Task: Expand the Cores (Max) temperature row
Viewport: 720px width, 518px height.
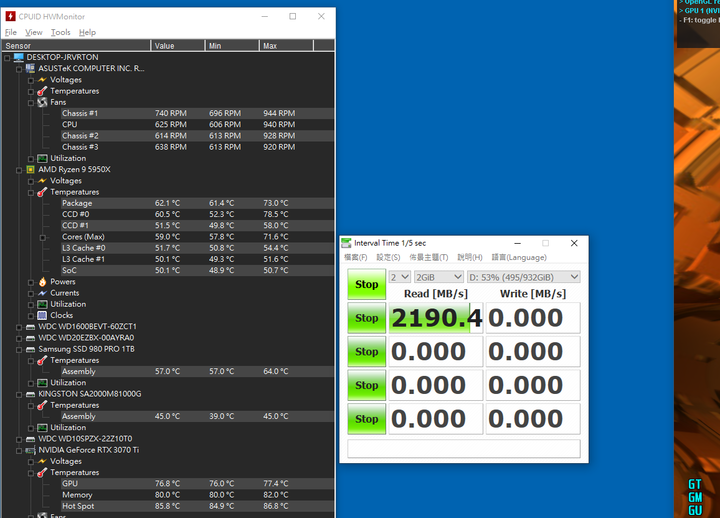Action: tap(42, 237)
